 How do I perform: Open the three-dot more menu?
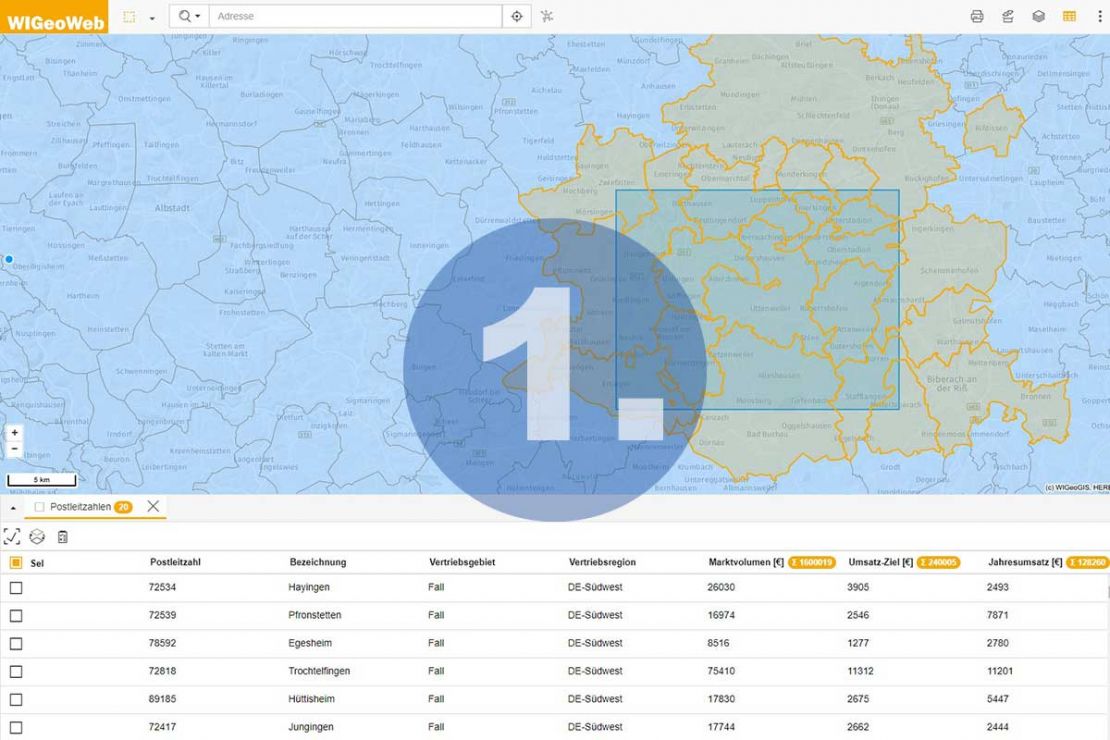click(x=1099, y=16)
